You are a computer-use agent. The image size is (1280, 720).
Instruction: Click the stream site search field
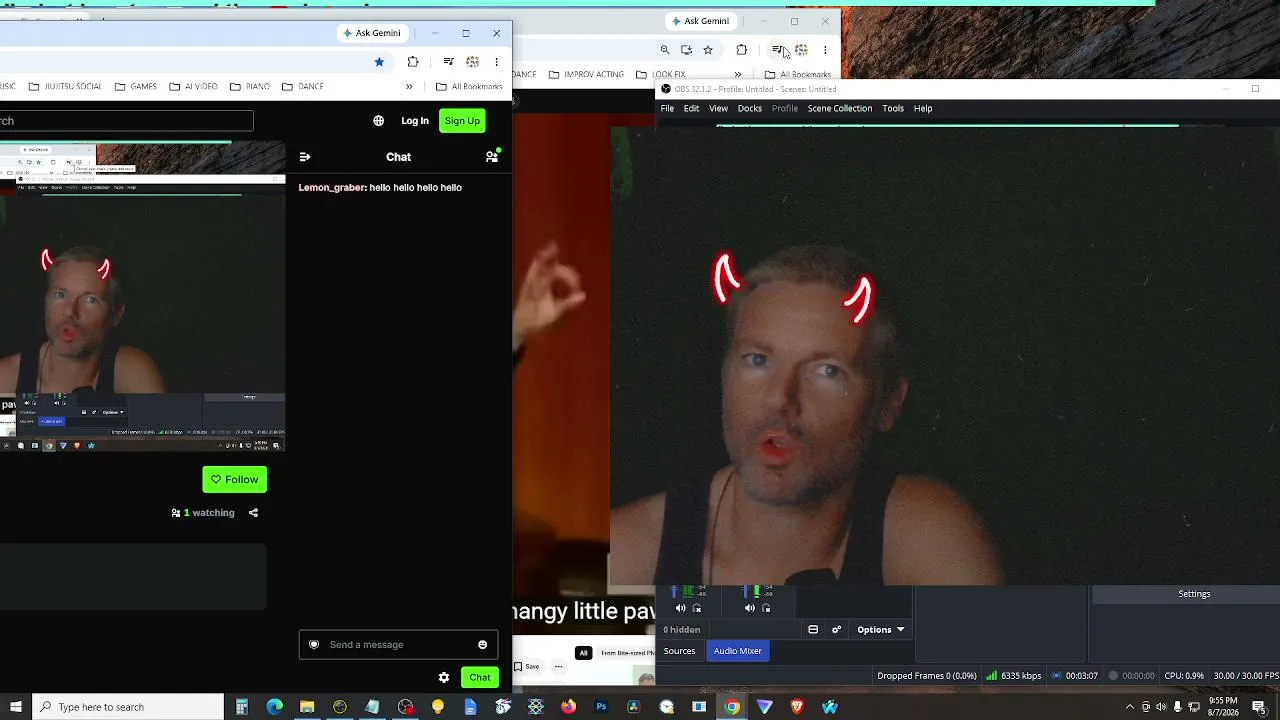pos(126,121)
